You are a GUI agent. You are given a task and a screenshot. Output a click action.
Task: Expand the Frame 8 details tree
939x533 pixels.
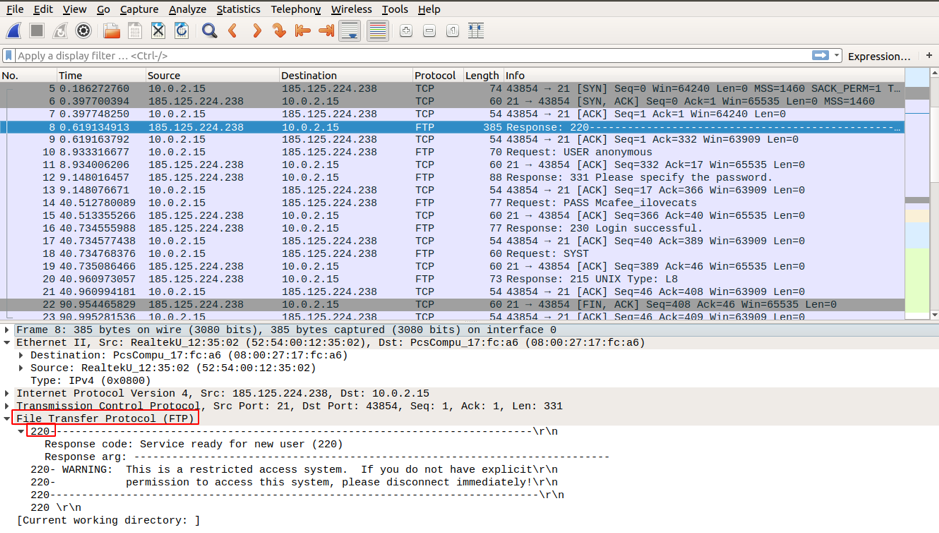[7, 330]
